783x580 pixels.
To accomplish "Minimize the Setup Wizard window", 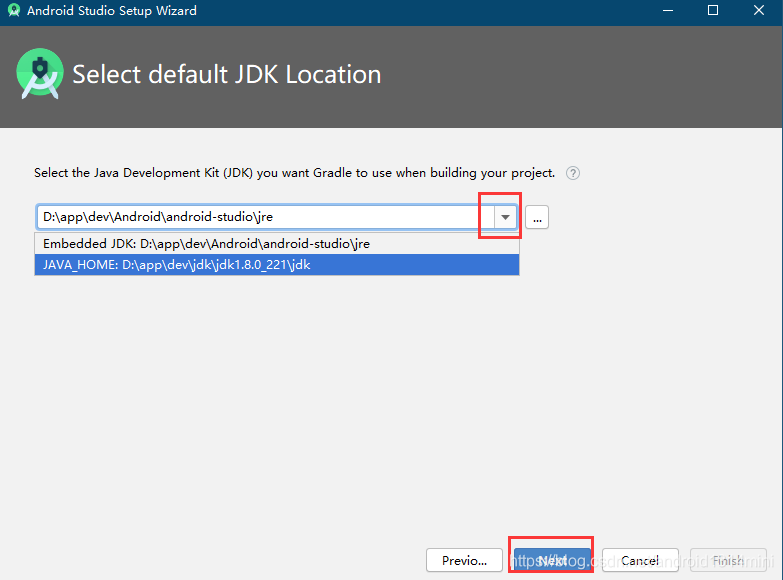I will pyautogui.click(x=668, y=10).
